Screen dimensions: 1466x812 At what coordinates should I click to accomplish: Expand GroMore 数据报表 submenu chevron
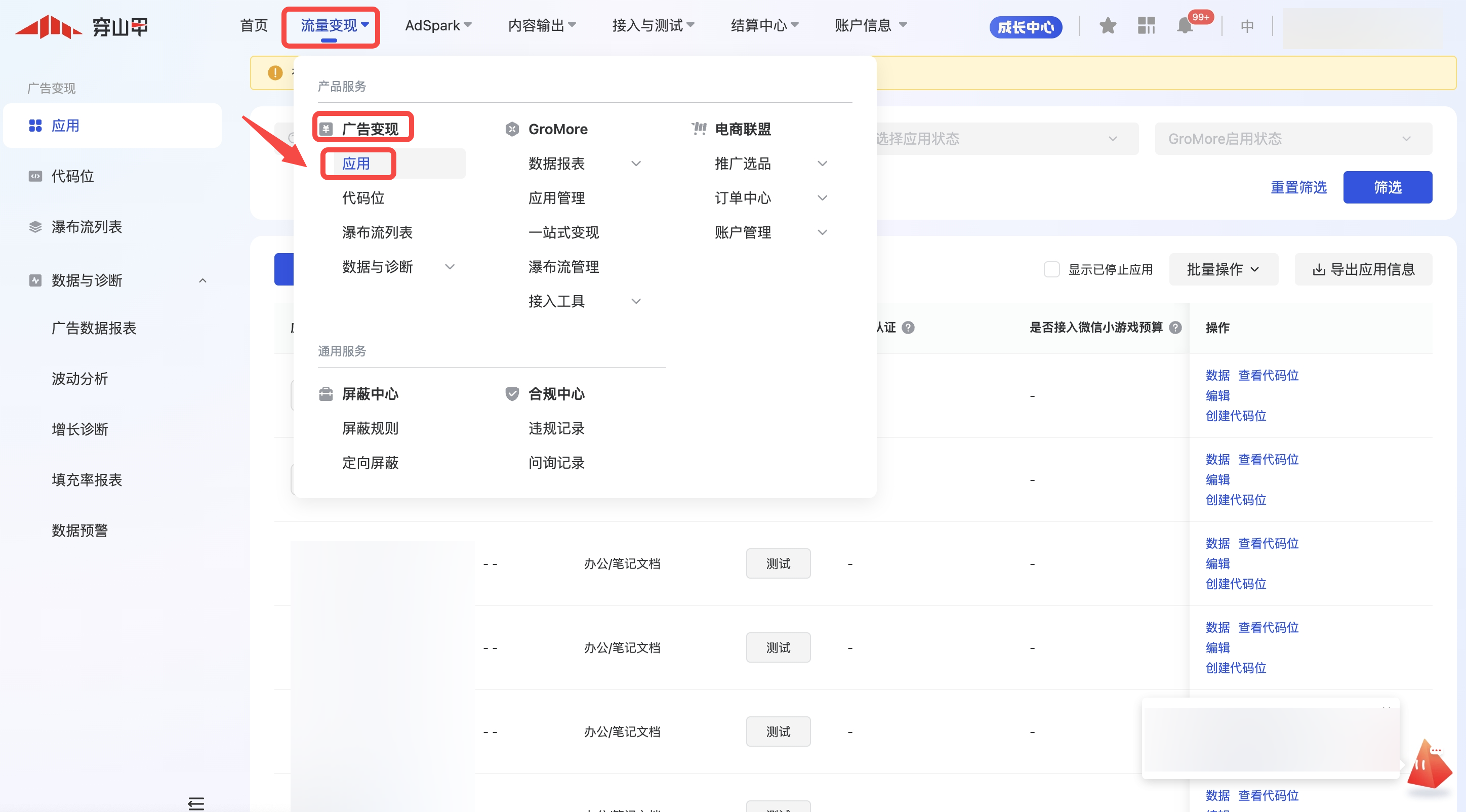(x=636, y=164)
